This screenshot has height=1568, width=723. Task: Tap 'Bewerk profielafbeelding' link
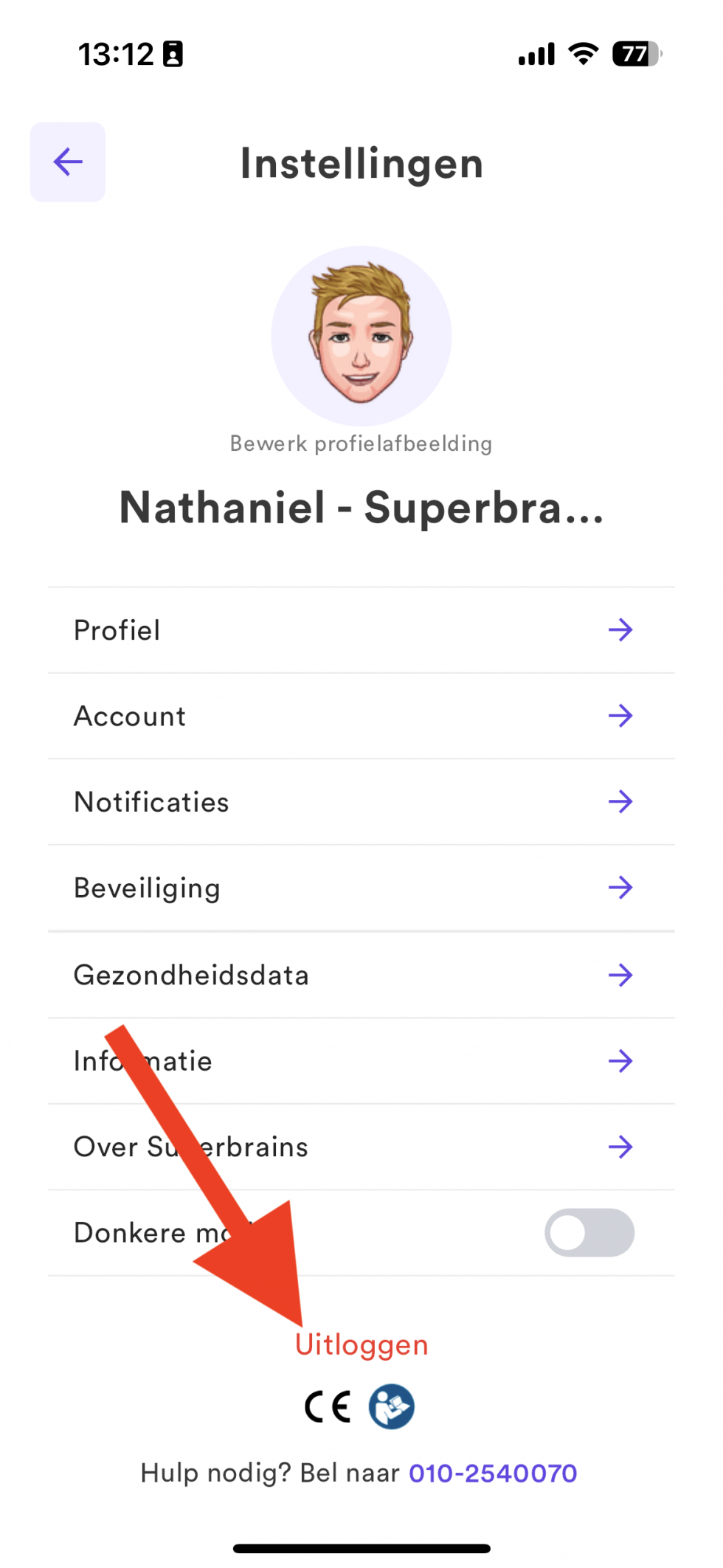361,443
